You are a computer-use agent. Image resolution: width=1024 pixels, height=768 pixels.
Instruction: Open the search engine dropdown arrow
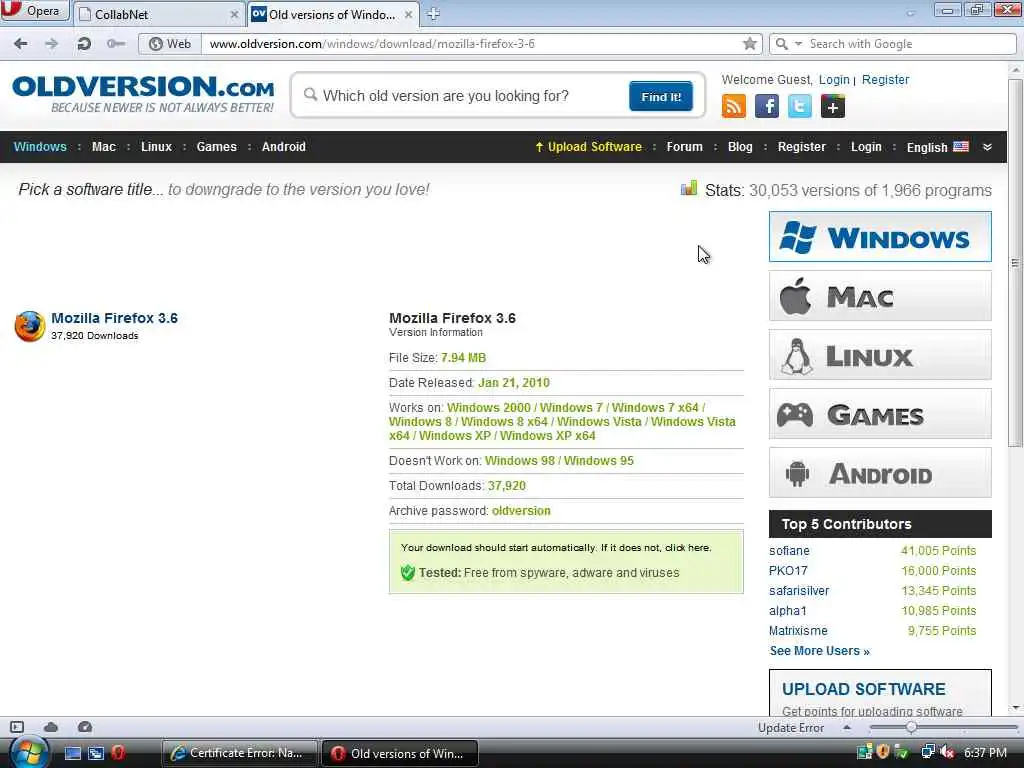coord(798,44)
